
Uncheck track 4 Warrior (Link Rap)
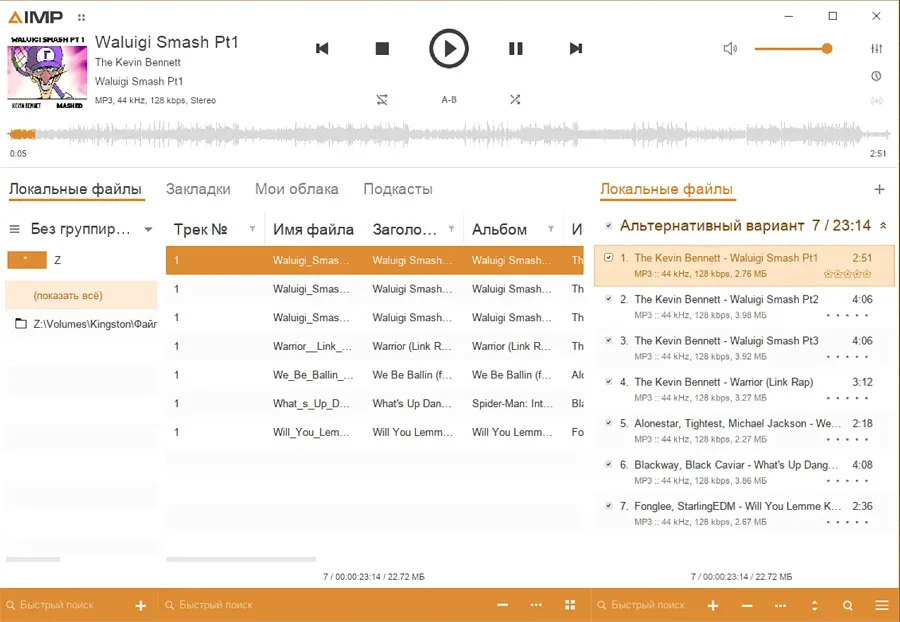coord(609,382)
